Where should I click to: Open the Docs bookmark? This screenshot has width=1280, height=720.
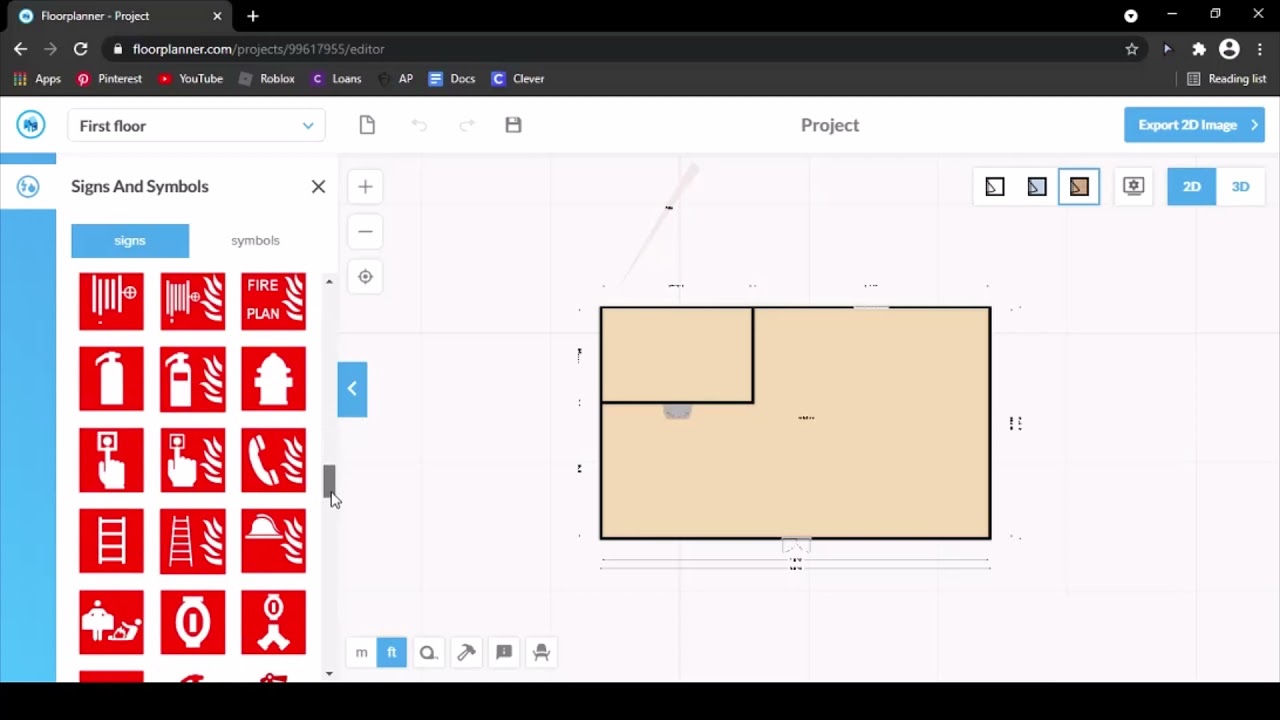tap(452, 79)
